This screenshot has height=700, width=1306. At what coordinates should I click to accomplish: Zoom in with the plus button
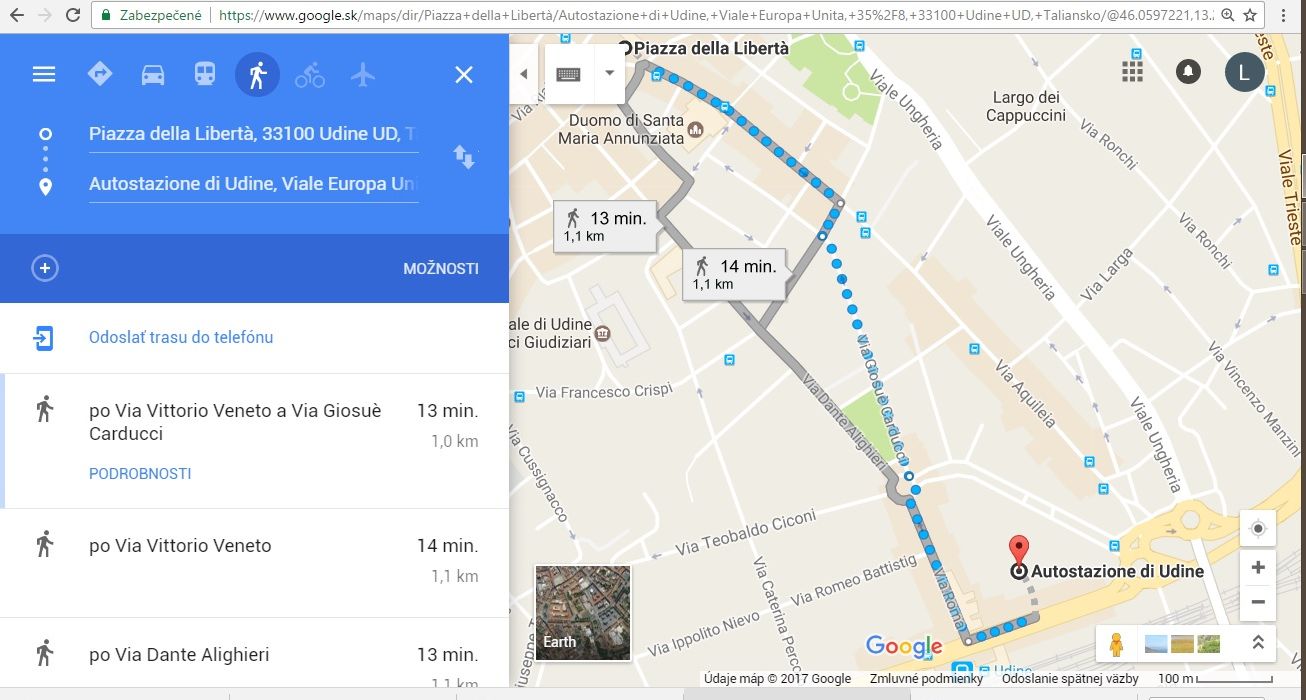[1258, 567]
